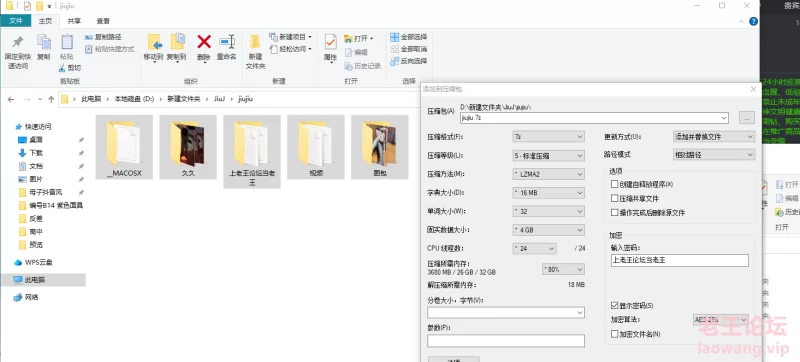Screen dimensions: 800x362
Task: Toggle delete files after compression checkbox
Action: click(x=614, y=213)
